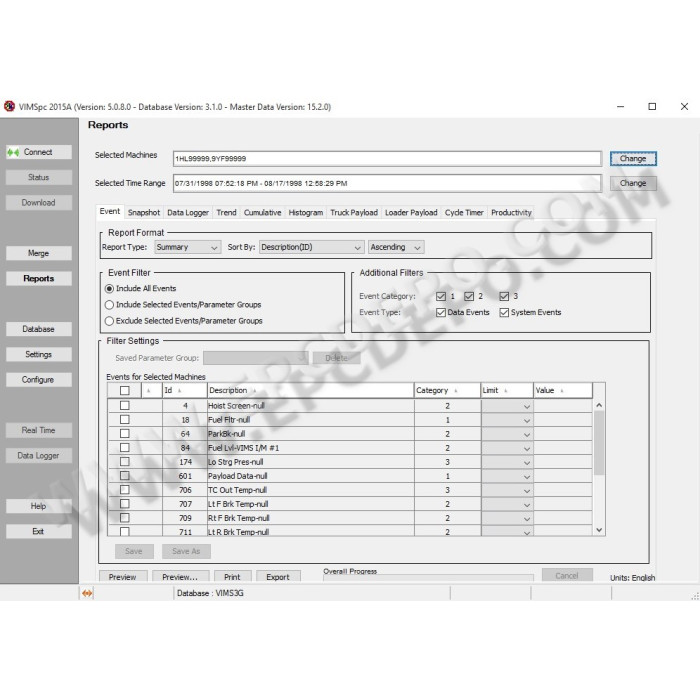Viewport: 700px width, 700px height.
Task: Click the Export button
Action: pos(278,577)
